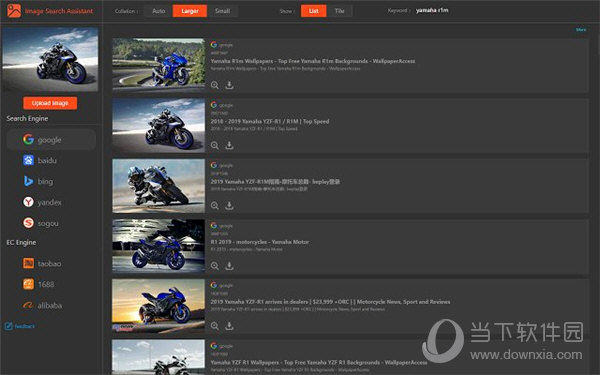Click Google source icon on Top Speed result
Screen dimensions: 600x375
[214, 105]
